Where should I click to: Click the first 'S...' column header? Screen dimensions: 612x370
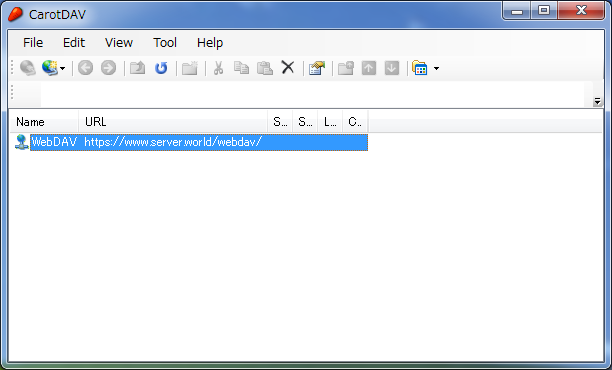(280, 122)
